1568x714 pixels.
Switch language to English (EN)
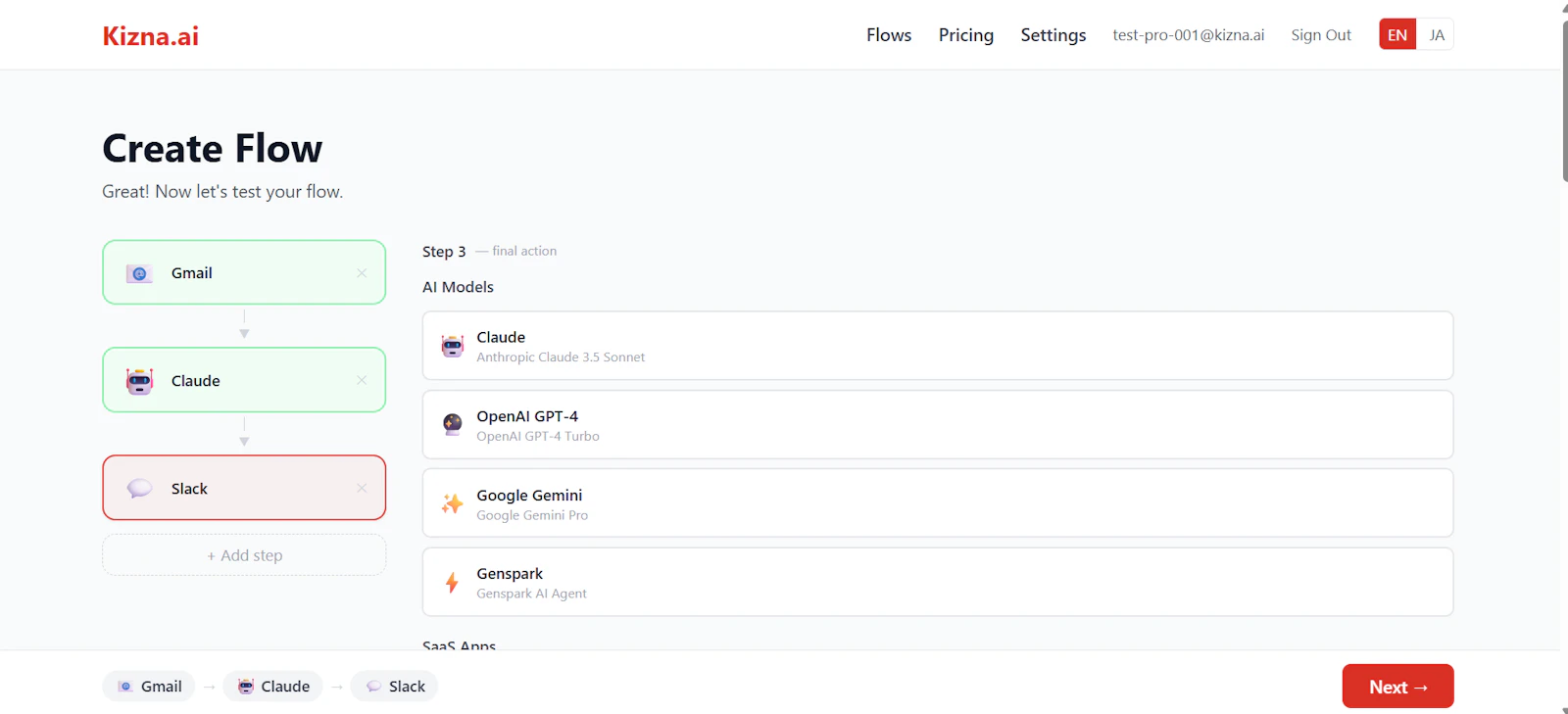[x=1397, y=35]
